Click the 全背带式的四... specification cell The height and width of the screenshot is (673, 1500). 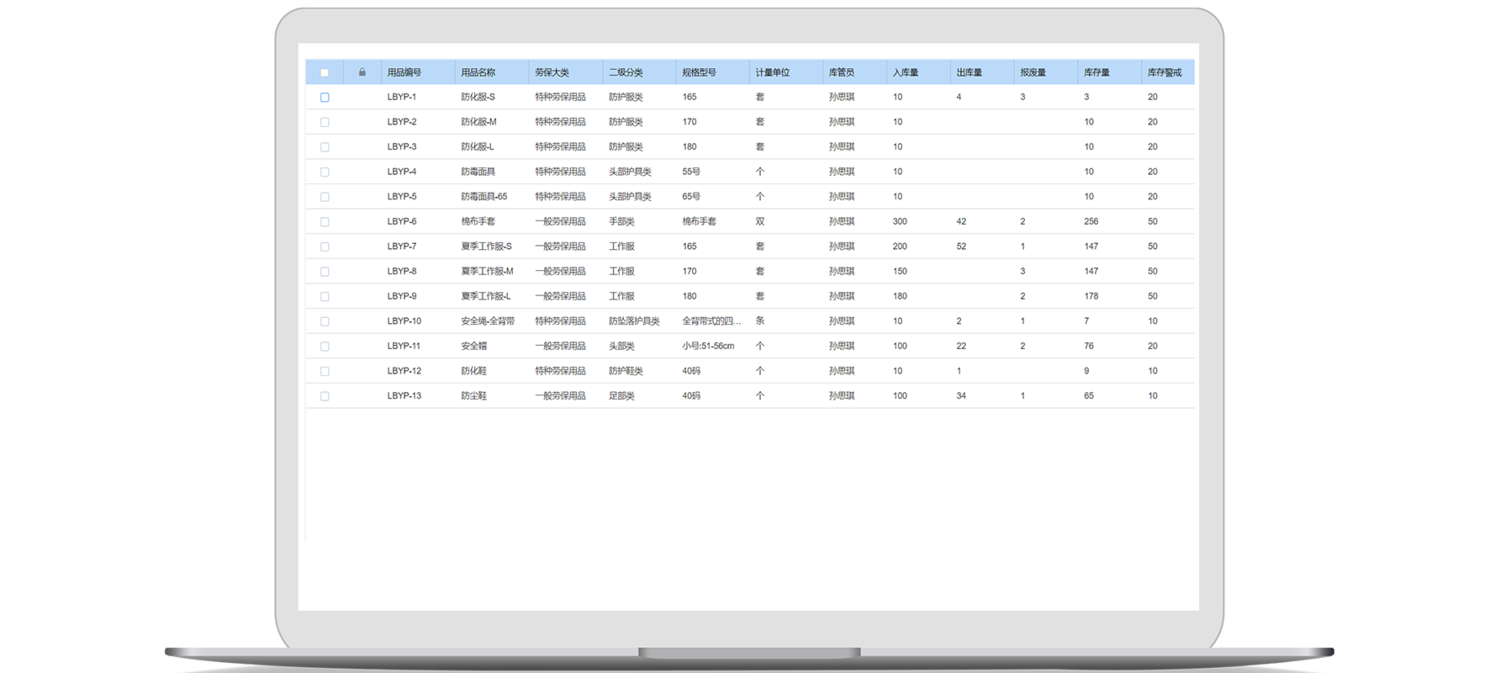coord(712,322)
